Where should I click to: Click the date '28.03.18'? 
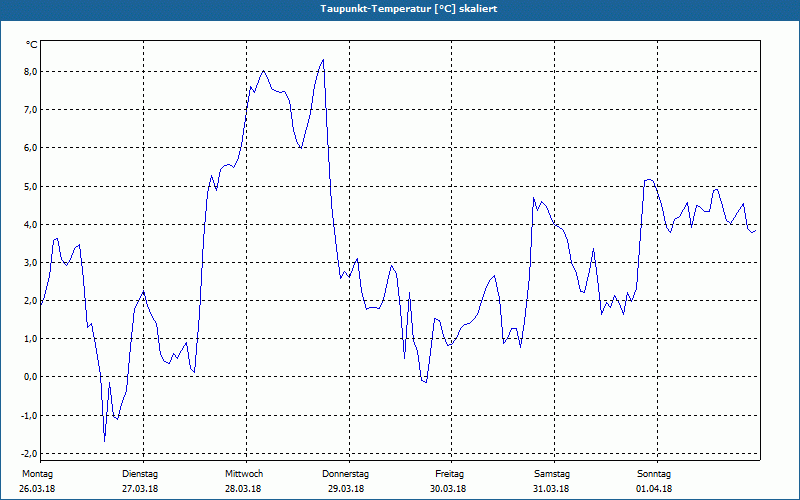click(243, 489)
